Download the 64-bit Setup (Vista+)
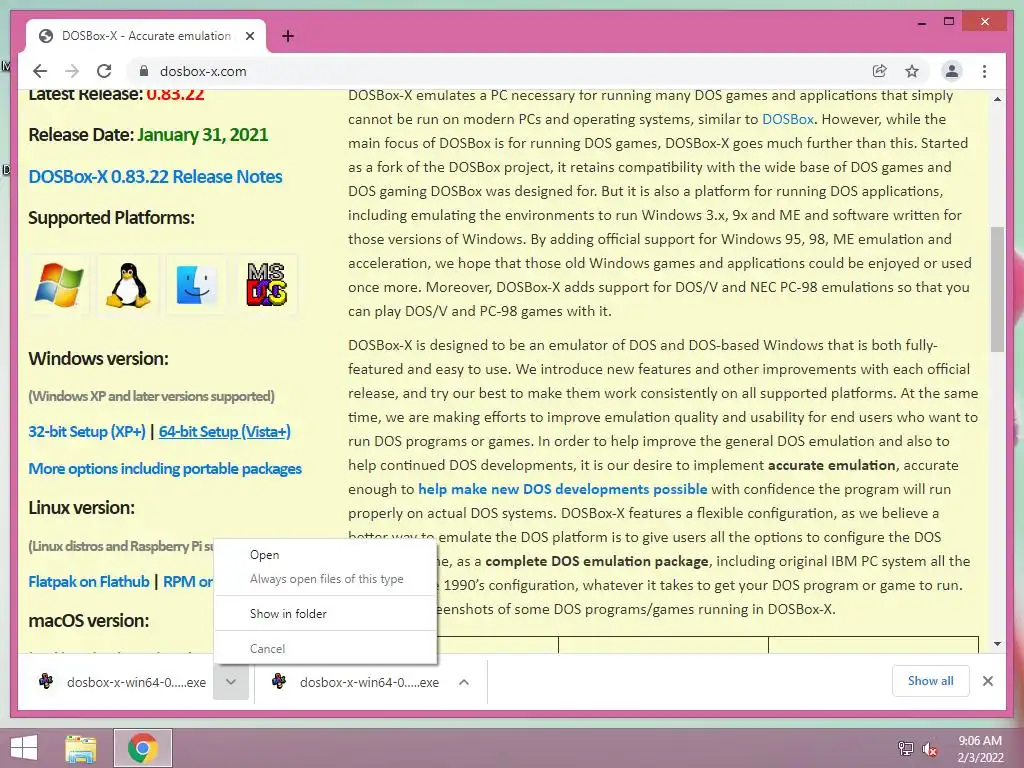The image size is (1024, 768). 225,432
